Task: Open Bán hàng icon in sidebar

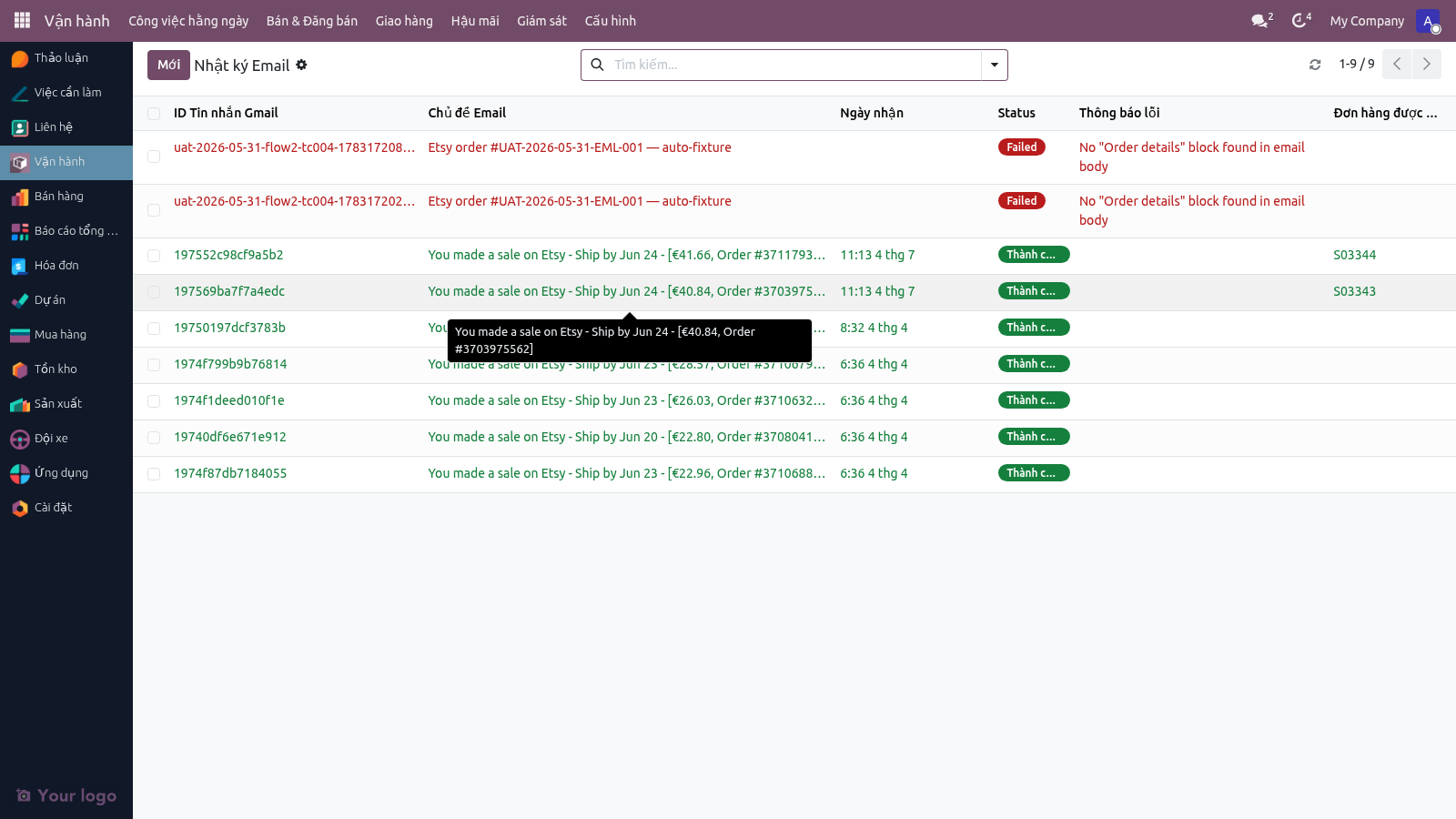Action: [x=20, y=197]
